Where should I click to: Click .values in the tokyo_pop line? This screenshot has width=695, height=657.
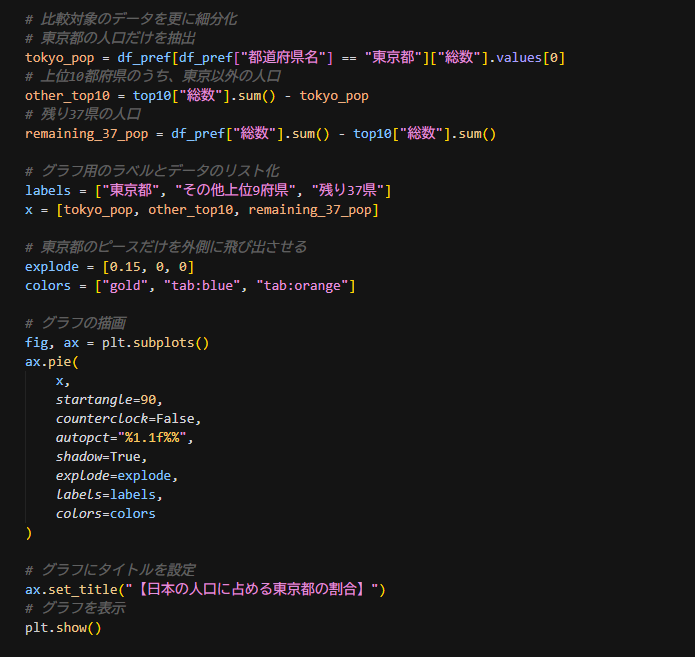pos(515,58)
